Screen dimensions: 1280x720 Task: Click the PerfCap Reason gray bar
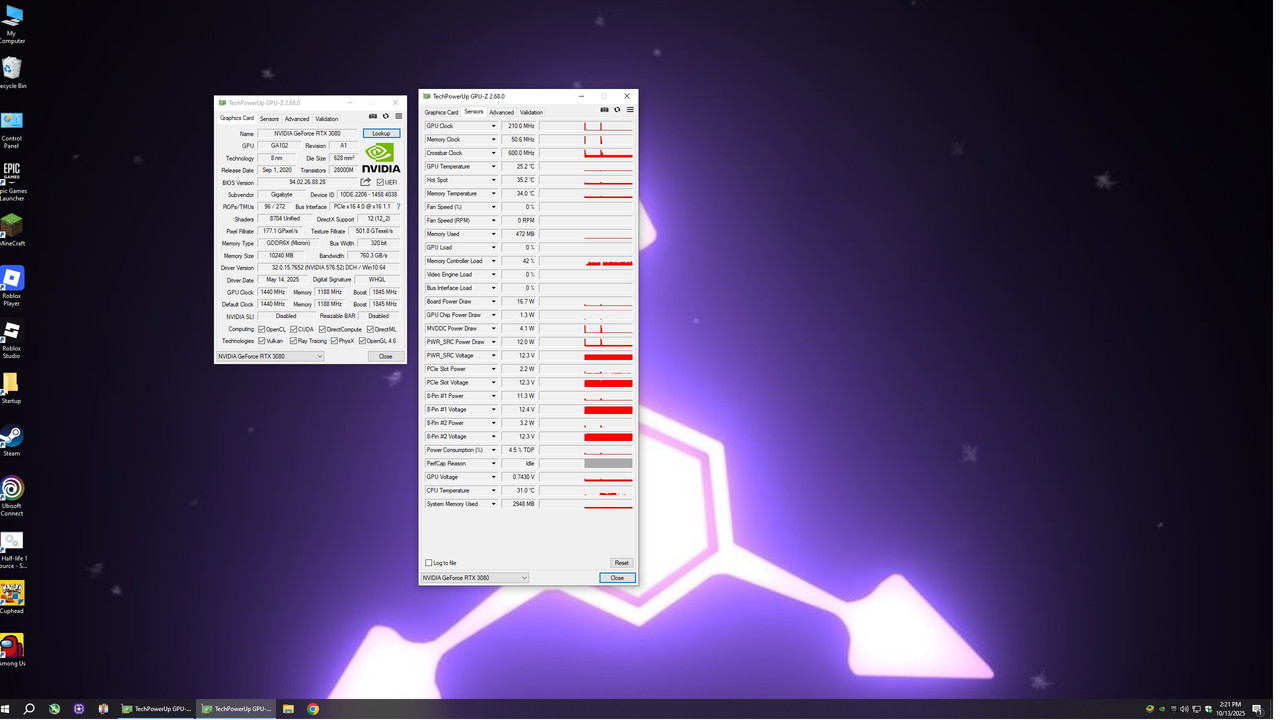(608, 464)
